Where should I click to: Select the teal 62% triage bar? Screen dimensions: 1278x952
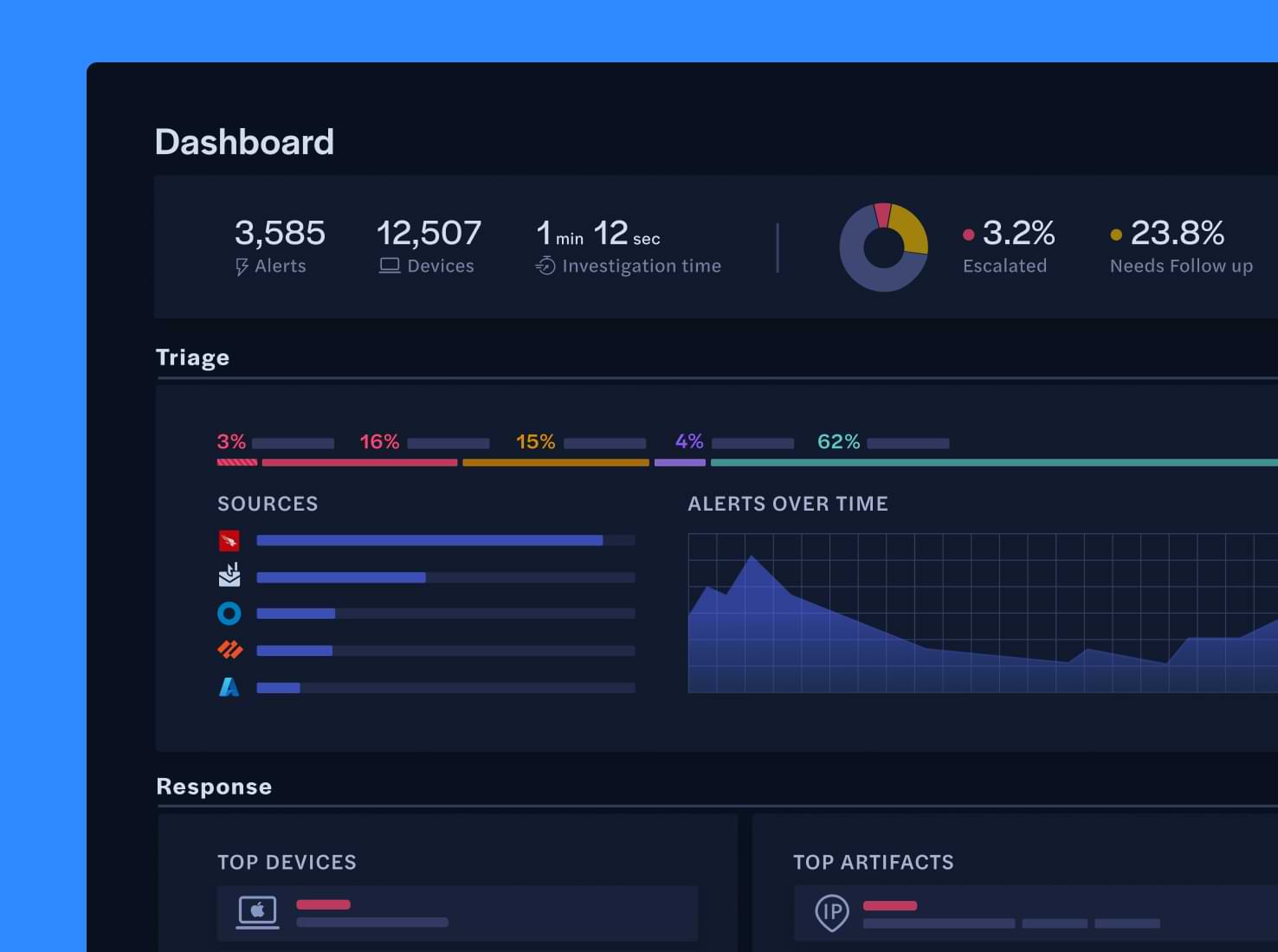point(994,462)
